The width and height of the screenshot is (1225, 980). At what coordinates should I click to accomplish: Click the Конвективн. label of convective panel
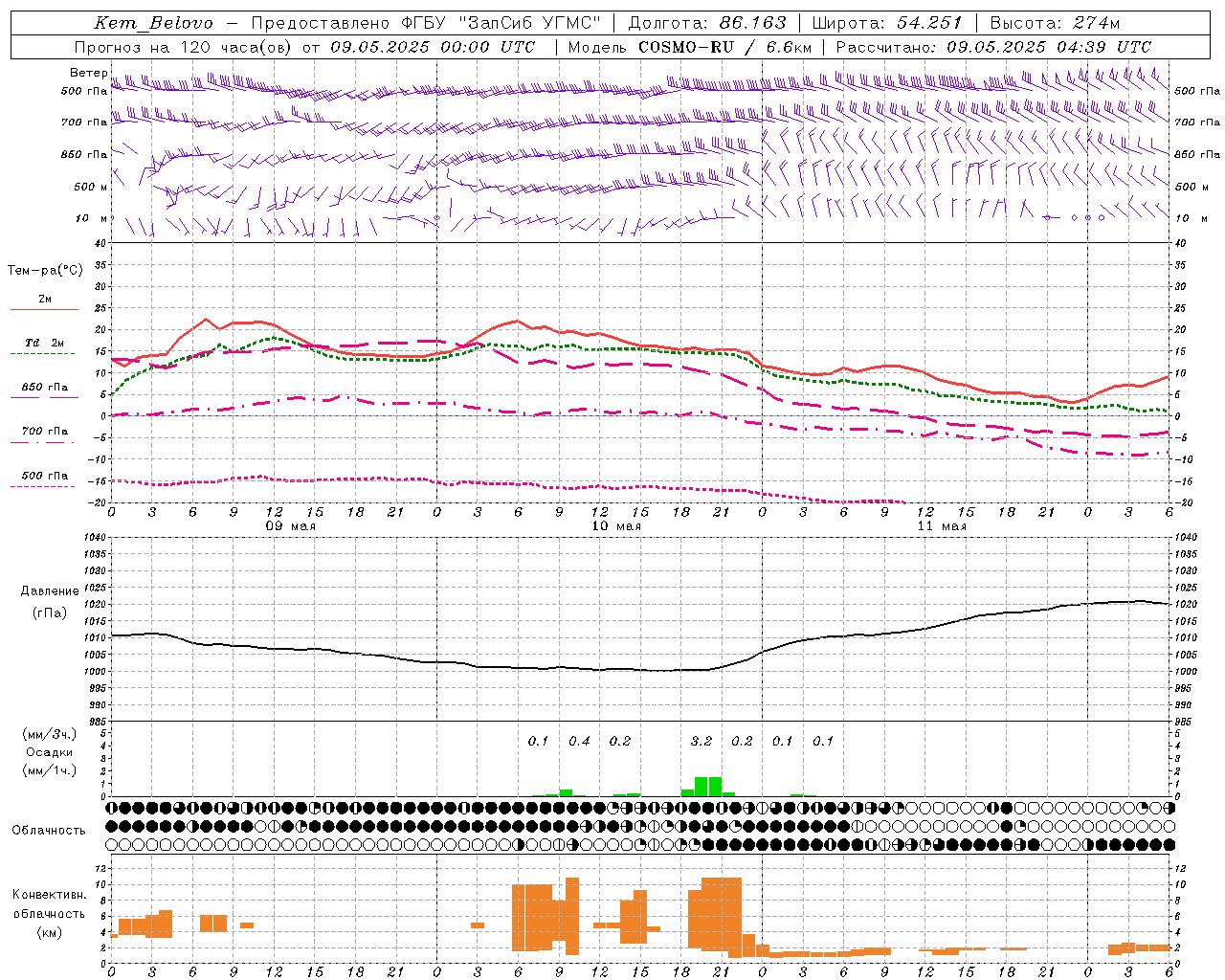pyautogui.click(x=50, y=895)
